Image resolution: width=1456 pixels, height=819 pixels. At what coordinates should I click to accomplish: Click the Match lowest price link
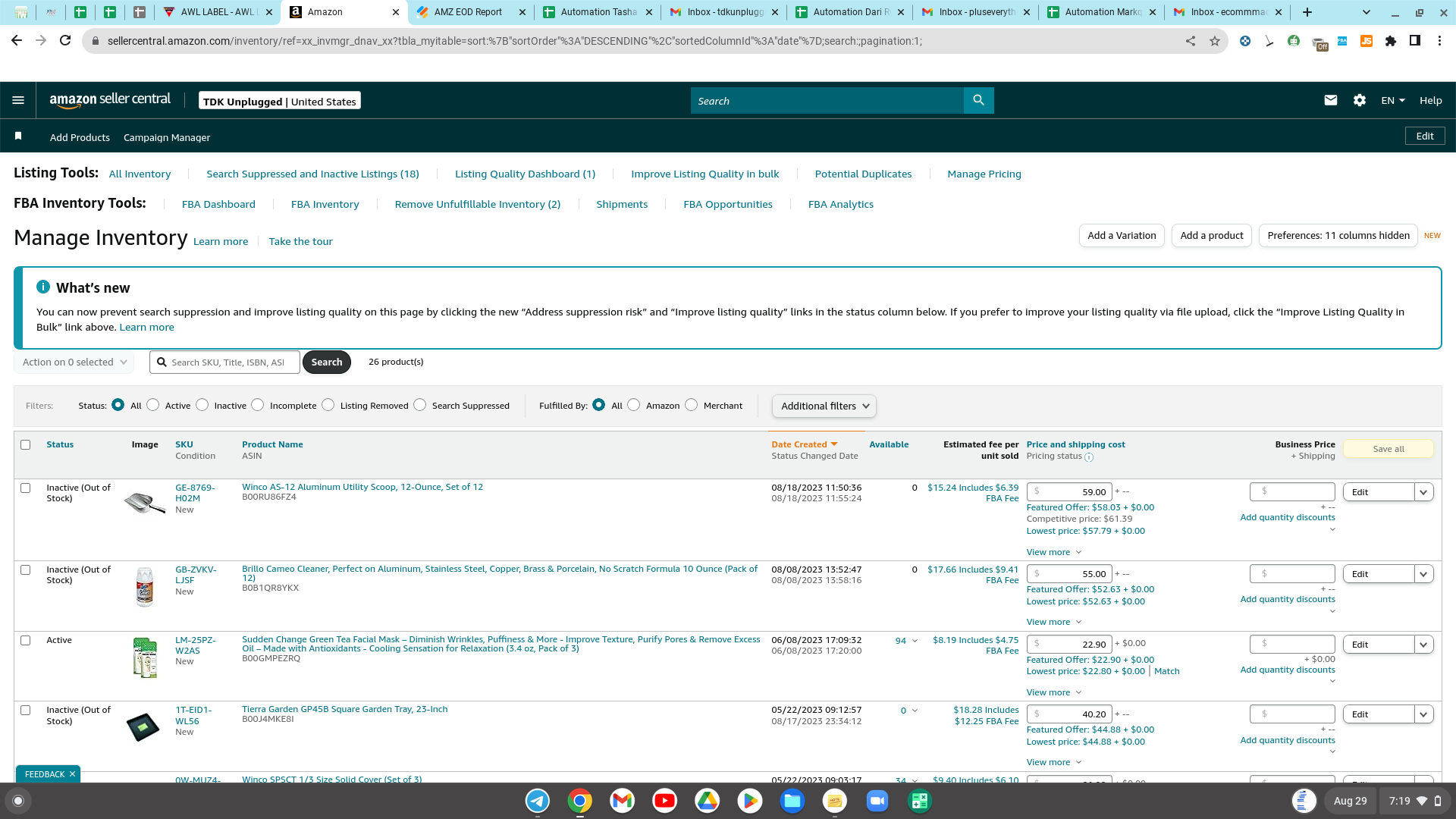click(1166, 672)
